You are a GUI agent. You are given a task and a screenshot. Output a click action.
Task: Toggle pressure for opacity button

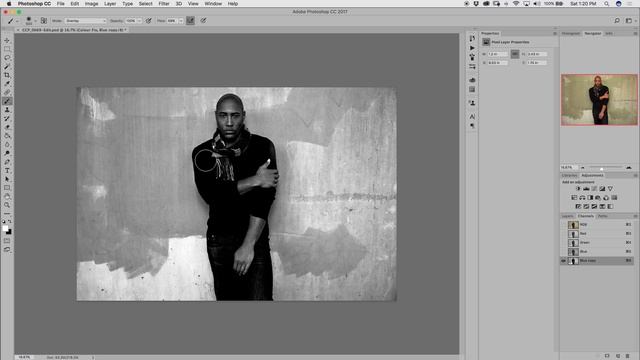149,20
